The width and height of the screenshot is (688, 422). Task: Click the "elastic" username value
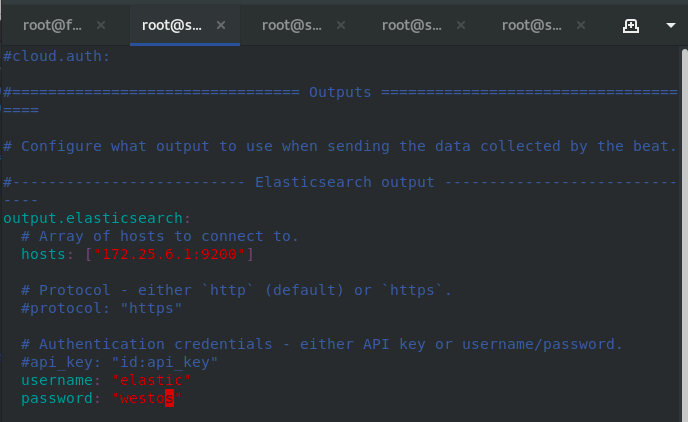point(151,380)
